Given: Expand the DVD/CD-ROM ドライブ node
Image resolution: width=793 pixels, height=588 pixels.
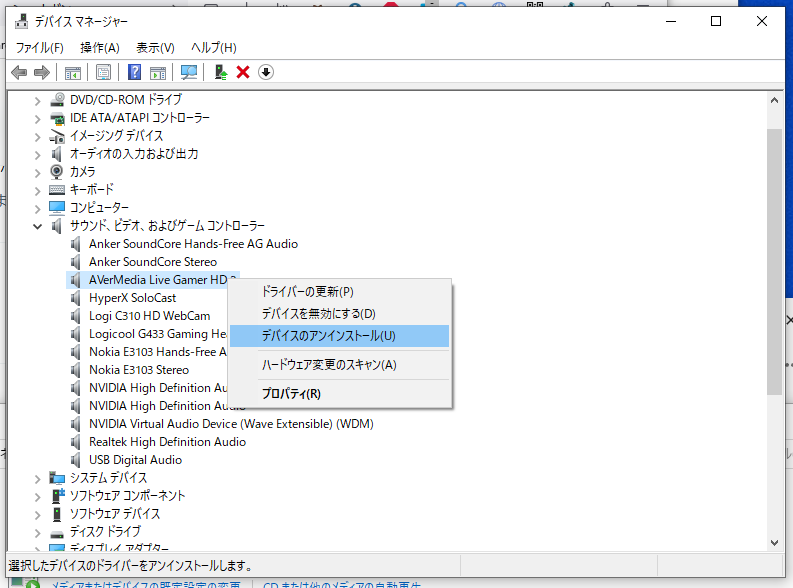Looking at the screenshot, I should point(38,100).
